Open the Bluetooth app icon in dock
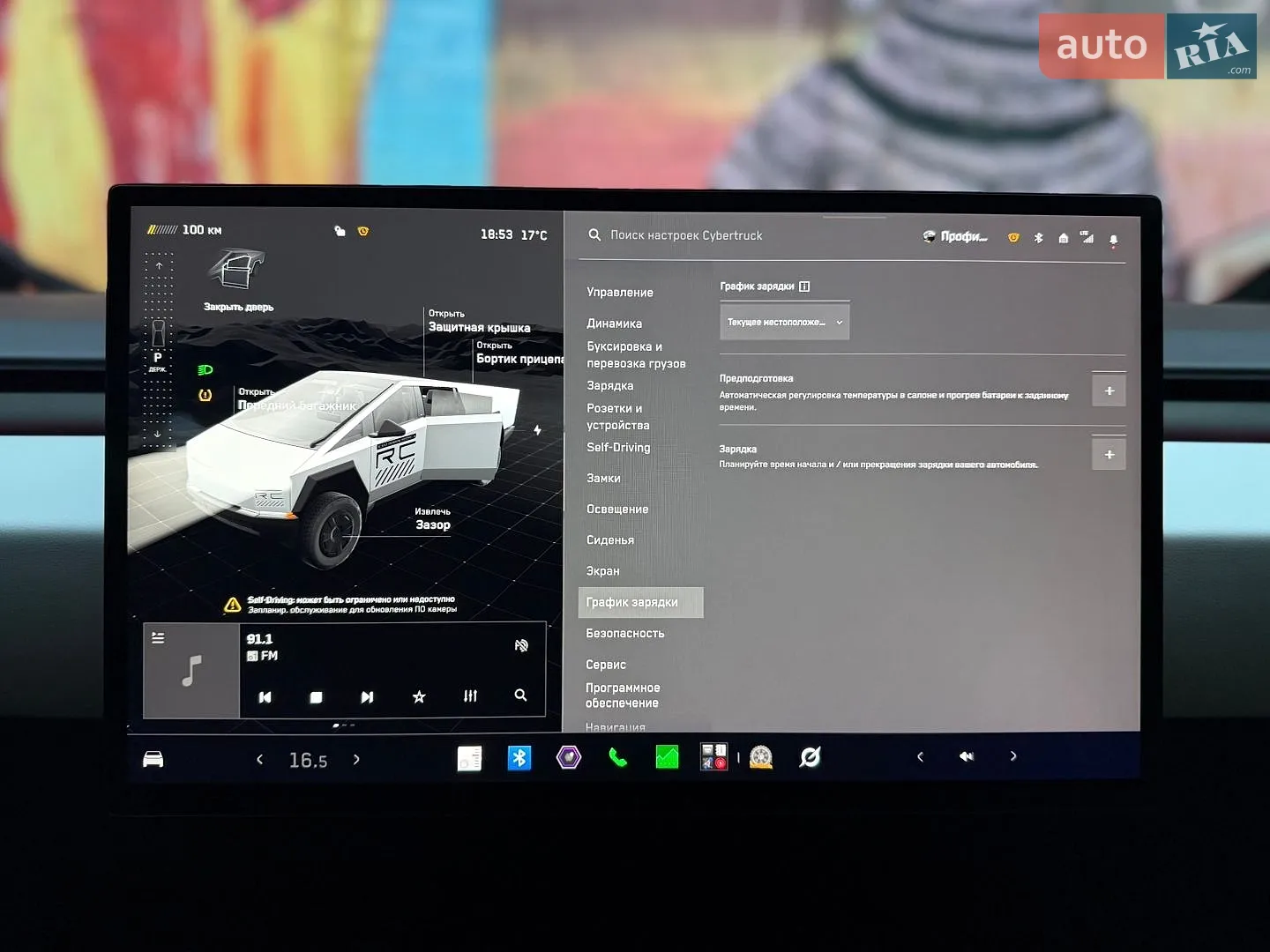The height and width of the screenshot is (952, 1270). pos(519,757)
